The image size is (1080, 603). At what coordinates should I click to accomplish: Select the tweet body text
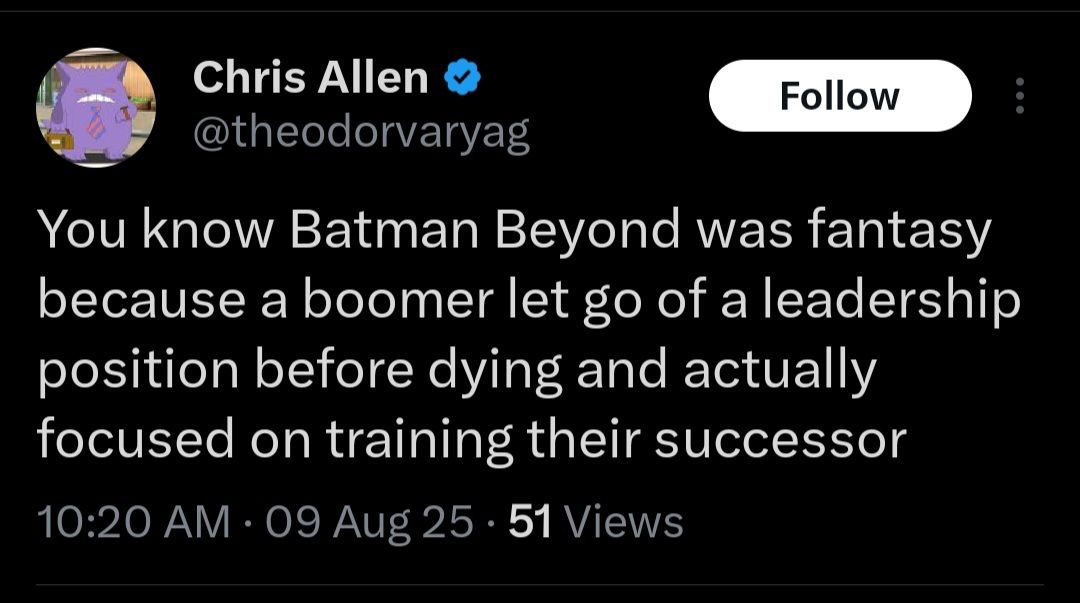pos(528,335)
